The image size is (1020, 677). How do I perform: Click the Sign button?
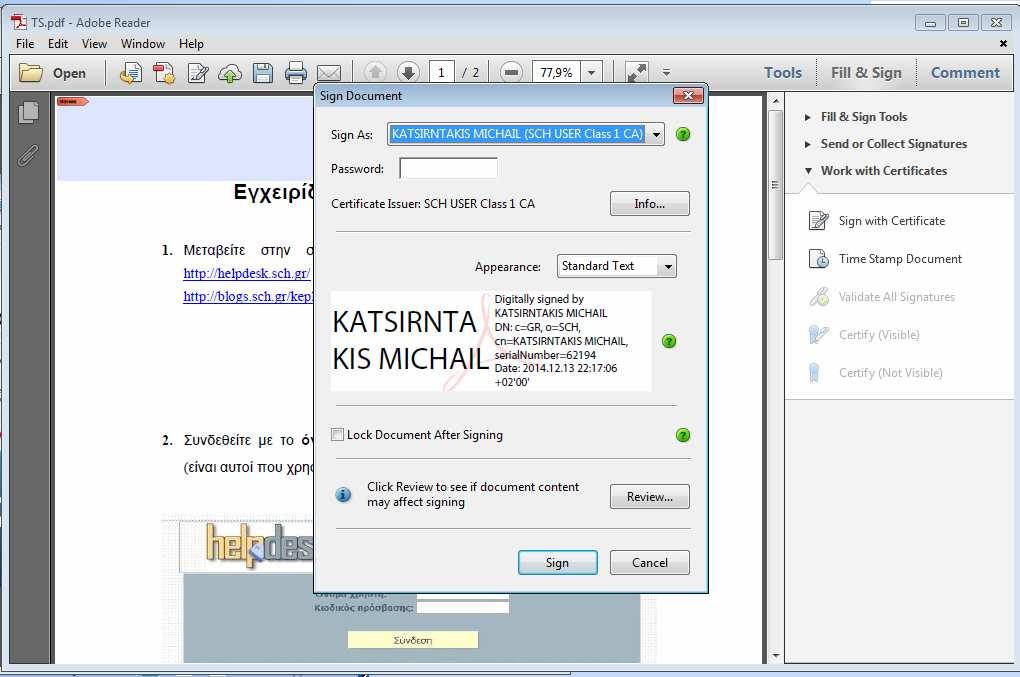coord(557,563)
